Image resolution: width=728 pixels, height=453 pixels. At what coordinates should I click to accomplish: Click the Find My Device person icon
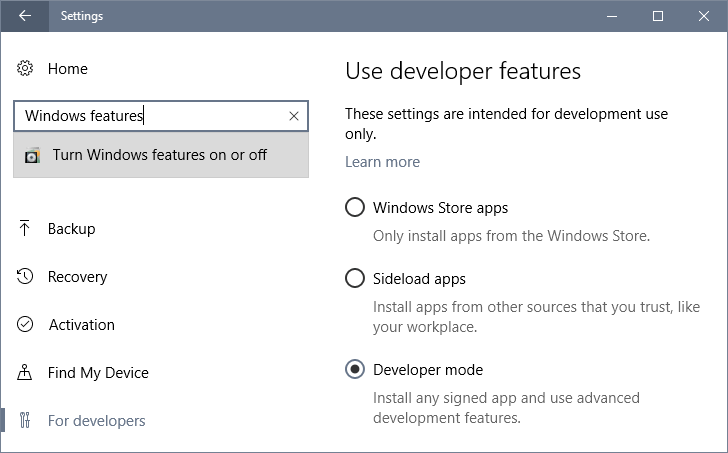[x=25, y=372]
